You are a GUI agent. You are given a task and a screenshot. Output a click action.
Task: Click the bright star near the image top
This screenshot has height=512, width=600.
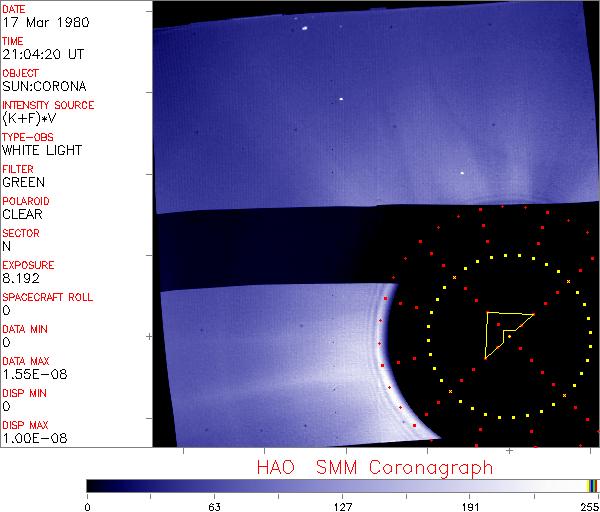tap(303, 29)
